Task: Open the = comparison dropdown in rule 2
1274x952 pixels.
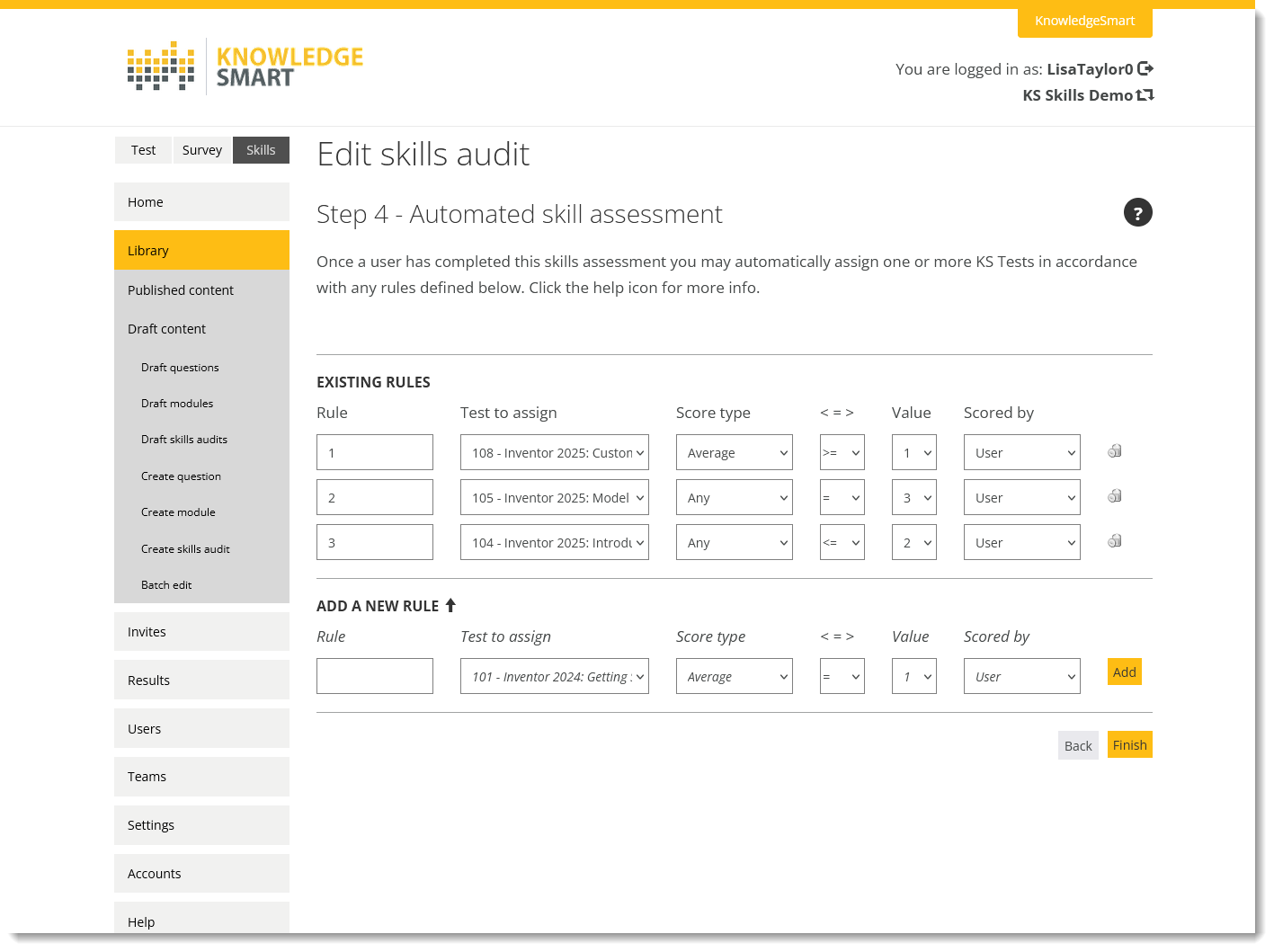Action: tap(842, 497)
